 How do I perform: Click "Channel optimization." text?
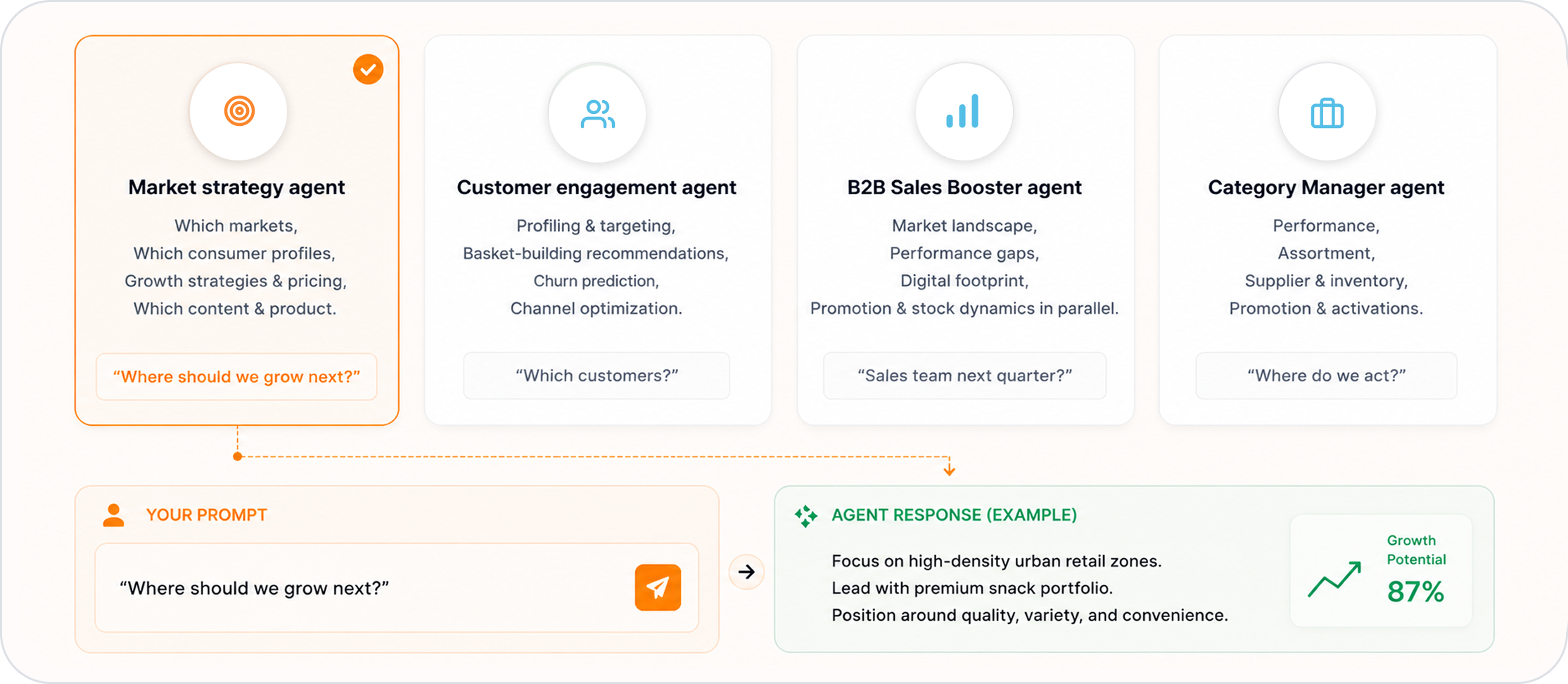pos(596,309)
